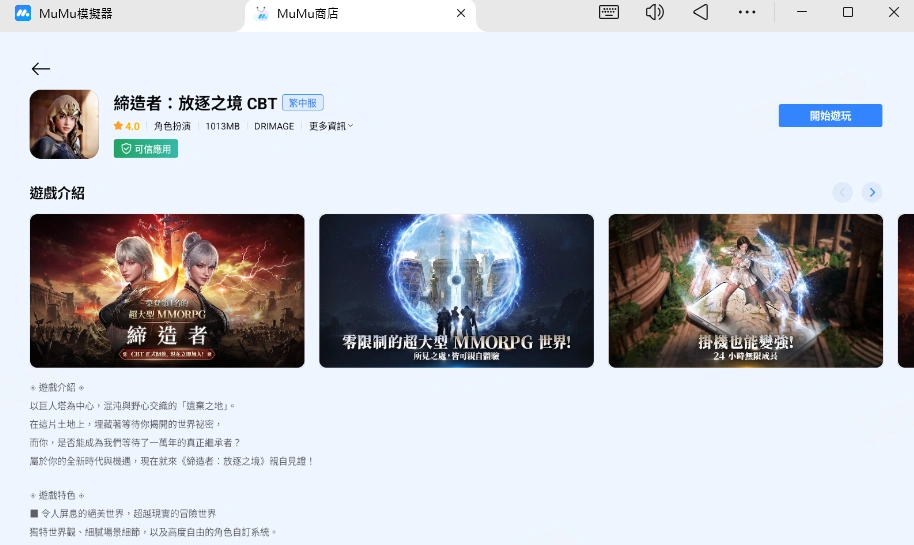Go back with the left arrow icon
914x545 pixels.
[40, 69]
